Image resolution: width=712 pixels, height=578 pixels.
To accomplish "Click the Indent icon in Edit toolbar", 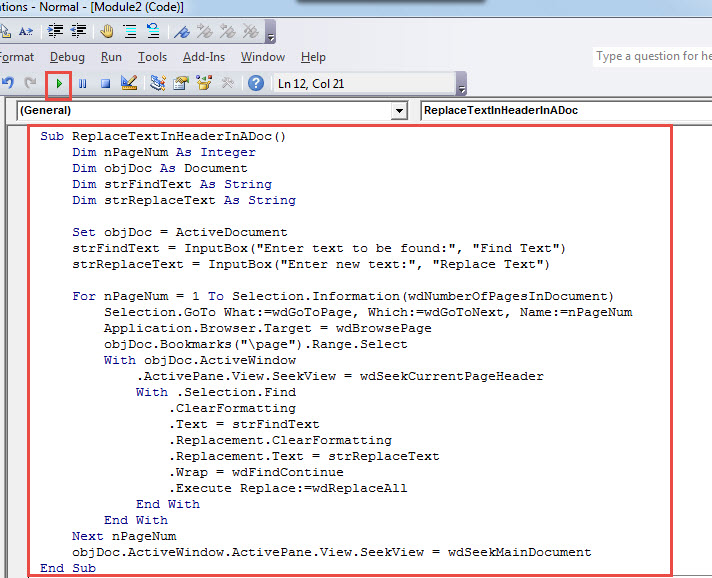I will (x=53, y=31).
